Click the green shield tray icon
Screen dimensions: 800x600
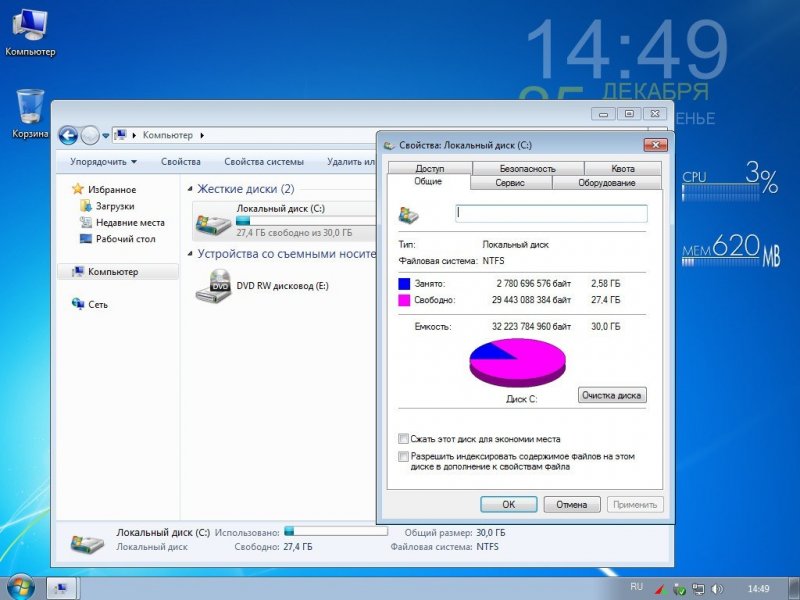pos(679,590)
